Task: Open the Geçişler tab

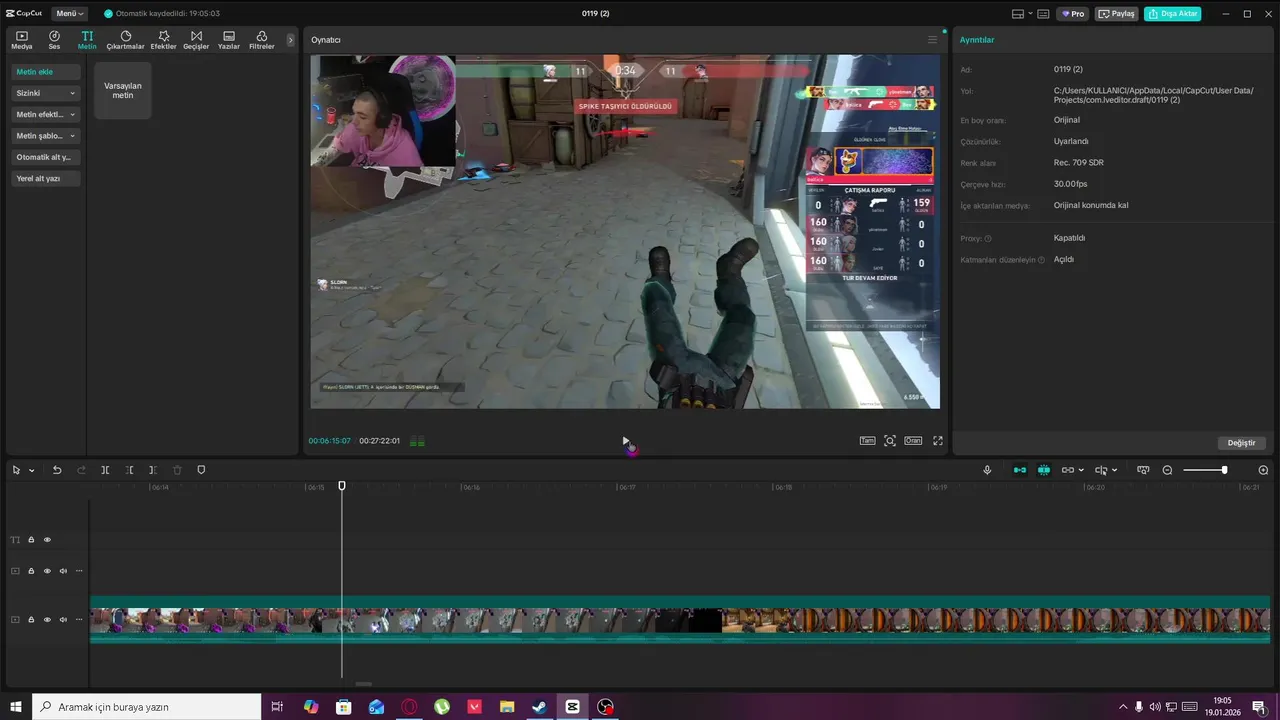Action: [x=196, y=40]
